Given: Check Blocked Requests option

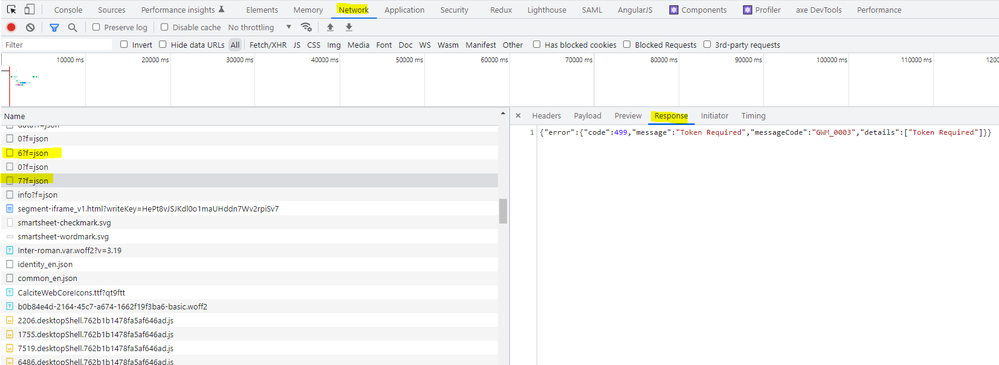Looking at the screenshot, I should [627, 45].
